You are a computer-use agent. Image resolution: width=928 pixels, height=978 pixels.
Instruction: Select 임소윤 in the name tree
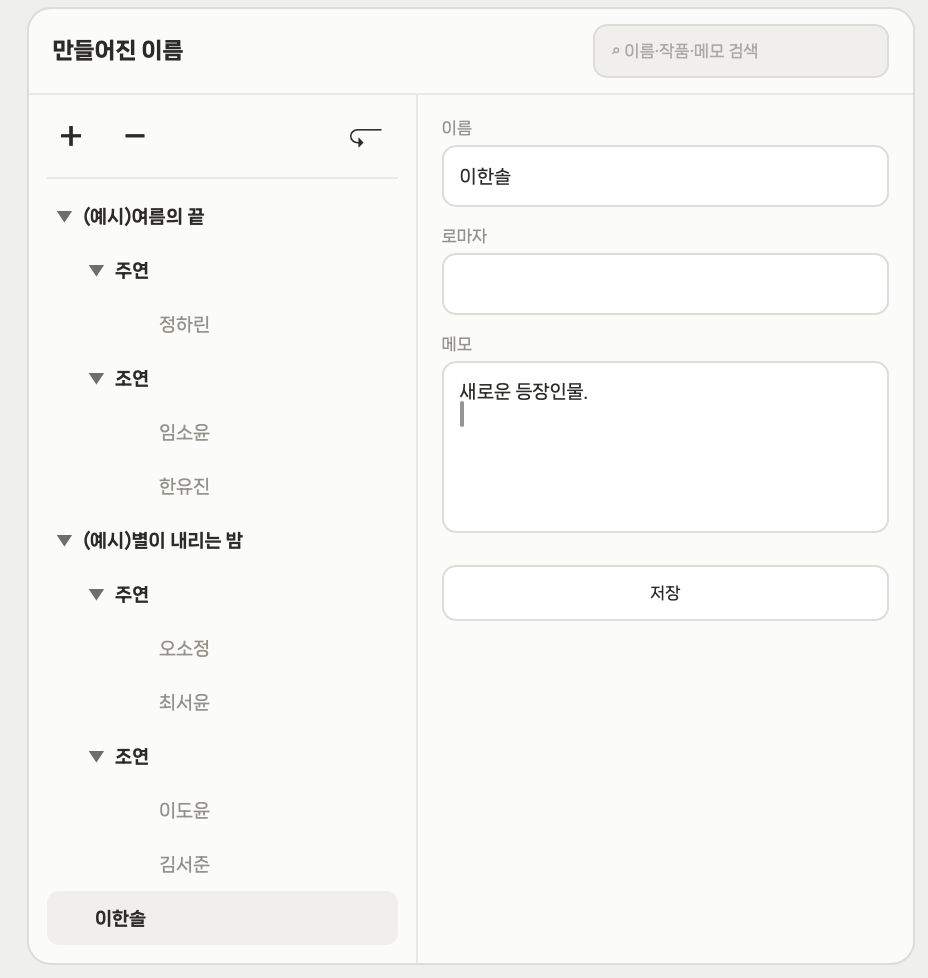tap(184, 432)
